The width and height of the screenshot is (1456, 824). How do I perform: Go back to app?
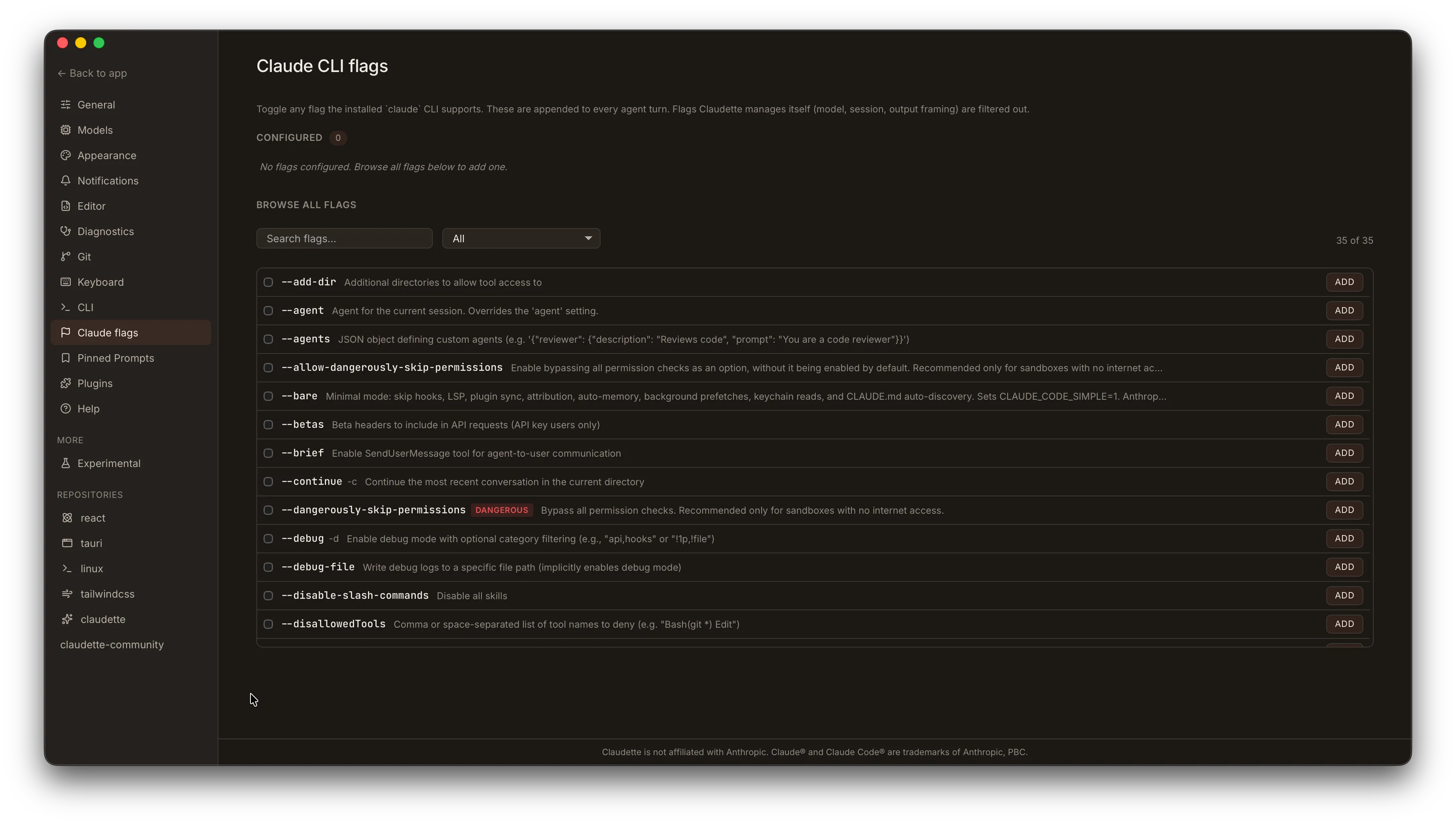tap(92, 73)
